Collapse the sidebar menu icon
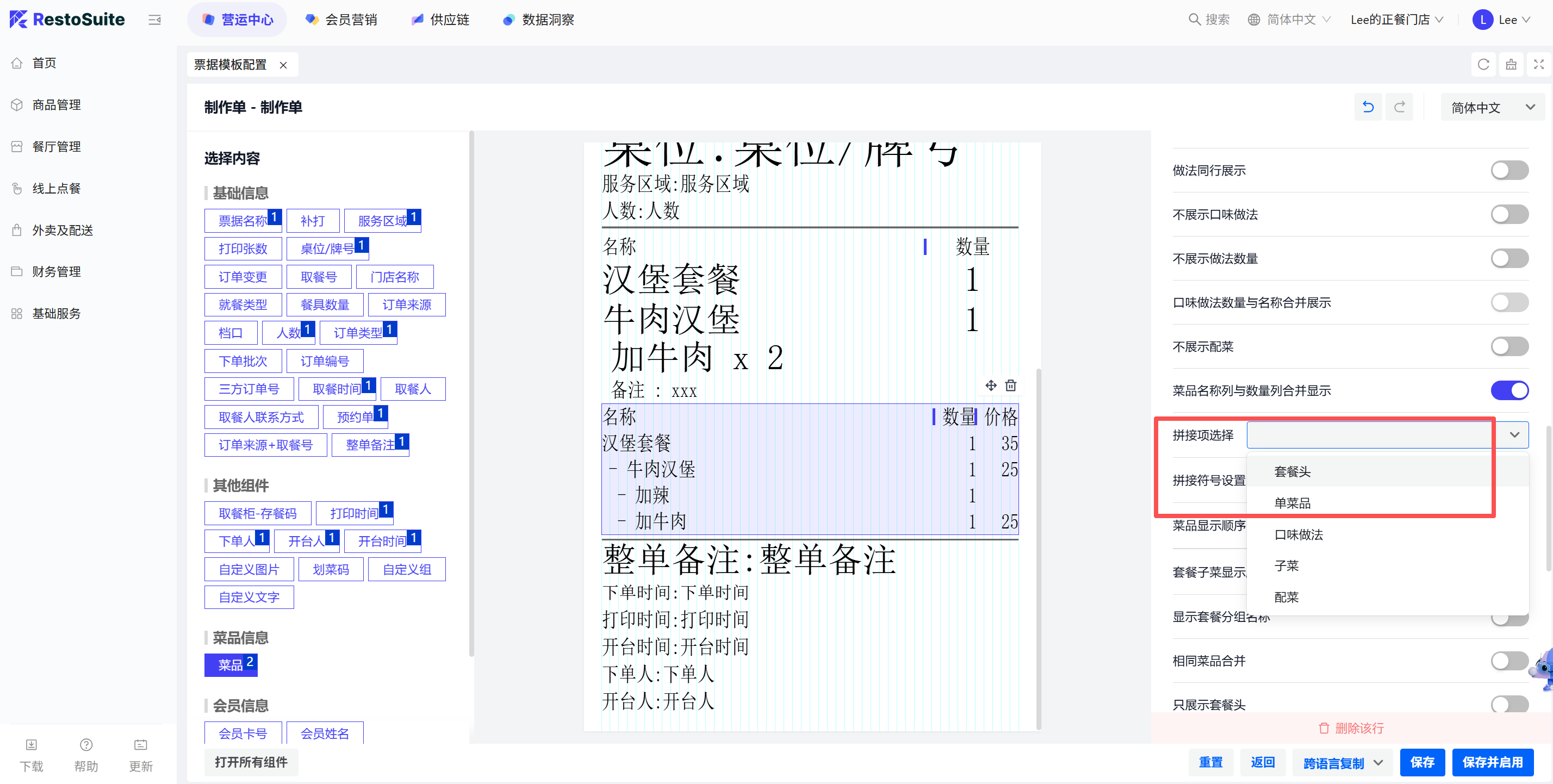 point(154,20)
